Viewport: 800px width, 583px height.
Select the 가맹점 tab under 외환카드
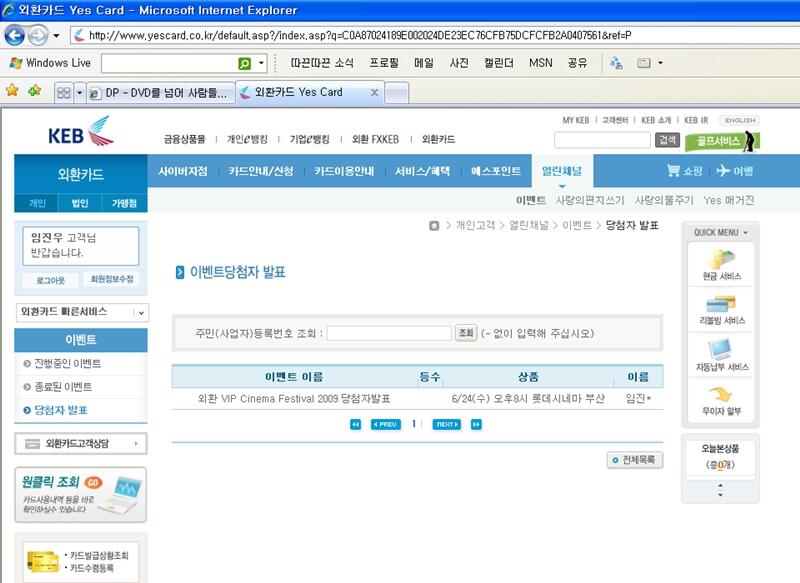124,203
